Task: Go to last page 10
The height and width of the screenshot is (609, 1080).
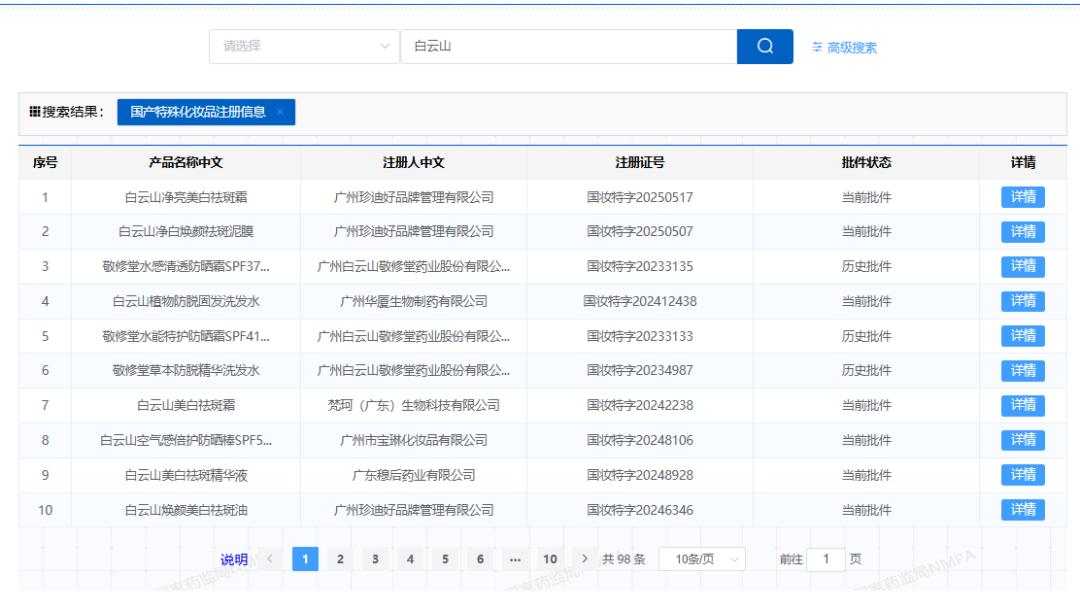Action: point(550,560)
